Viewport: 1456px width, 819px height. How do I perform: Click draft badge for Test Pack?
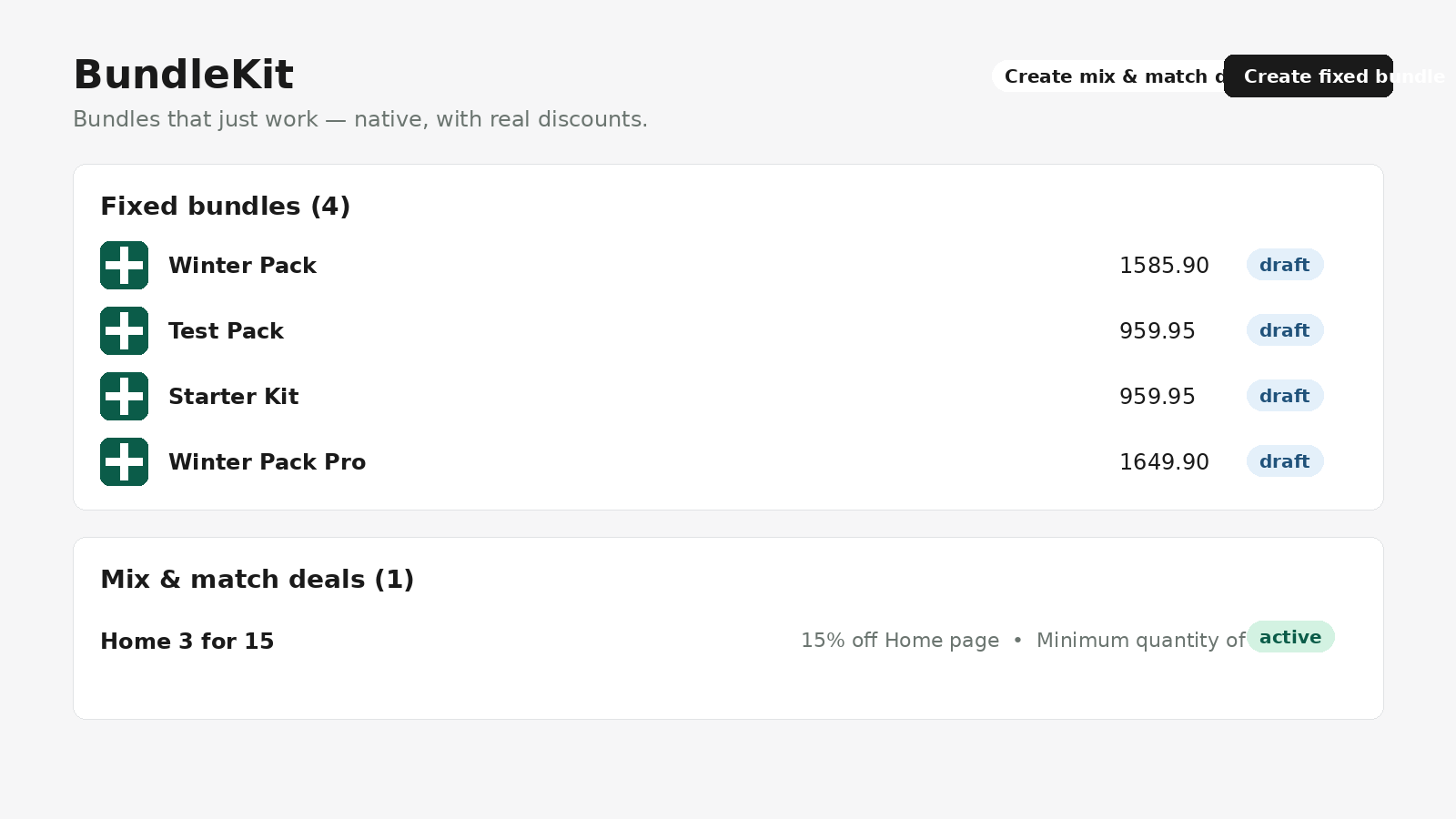tap(1284, 330)
